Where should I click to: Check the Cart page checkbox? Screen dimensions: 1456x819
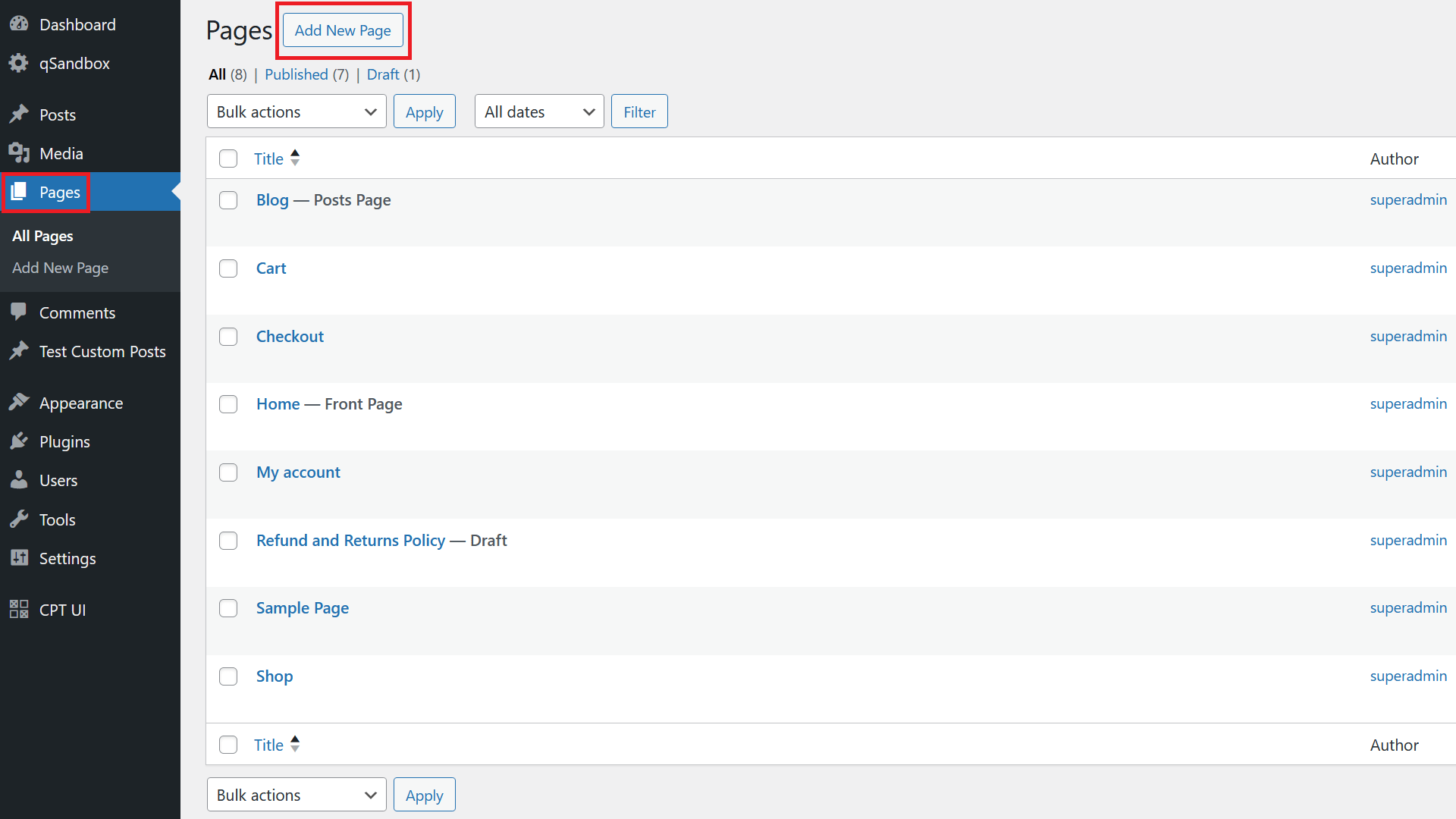pos(228,268)
